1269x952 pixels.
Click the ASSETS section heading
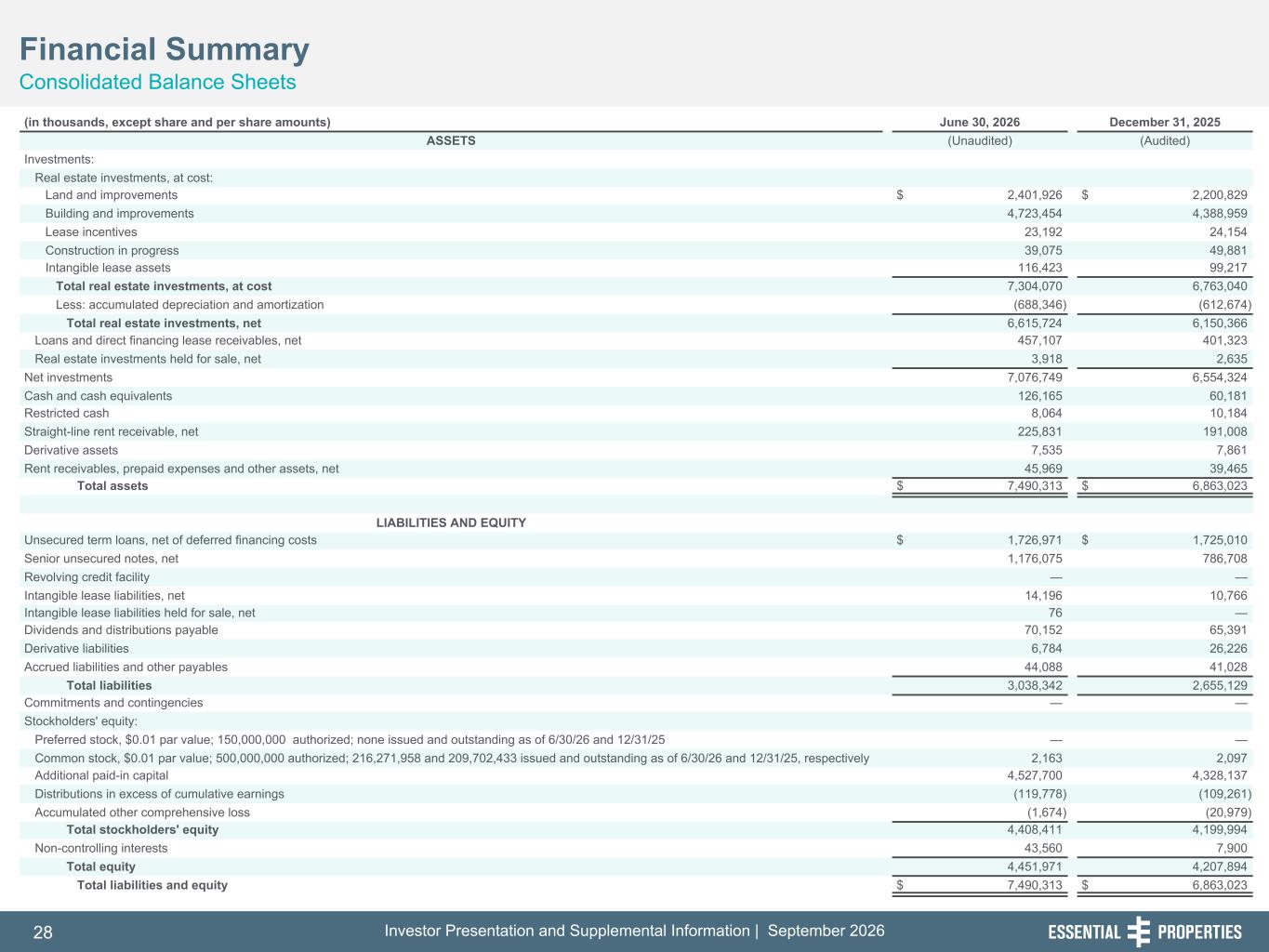(451, 141)
